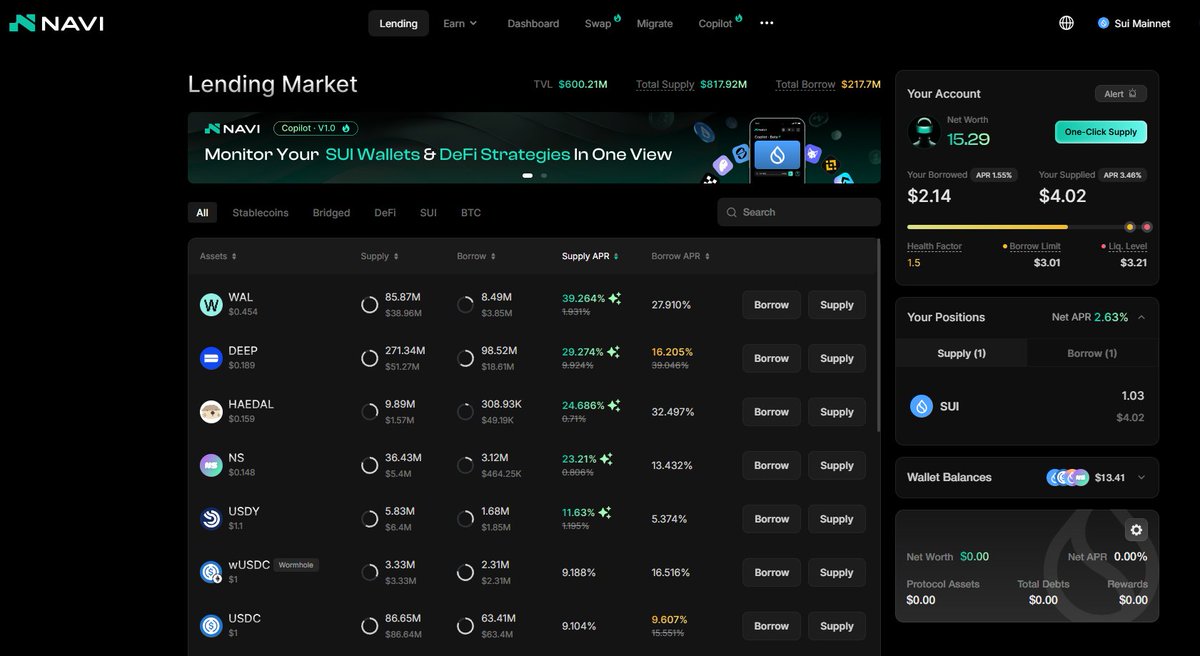Show the second banner slide indicator
Screen dimensions: 1200x656
point(544,175)
